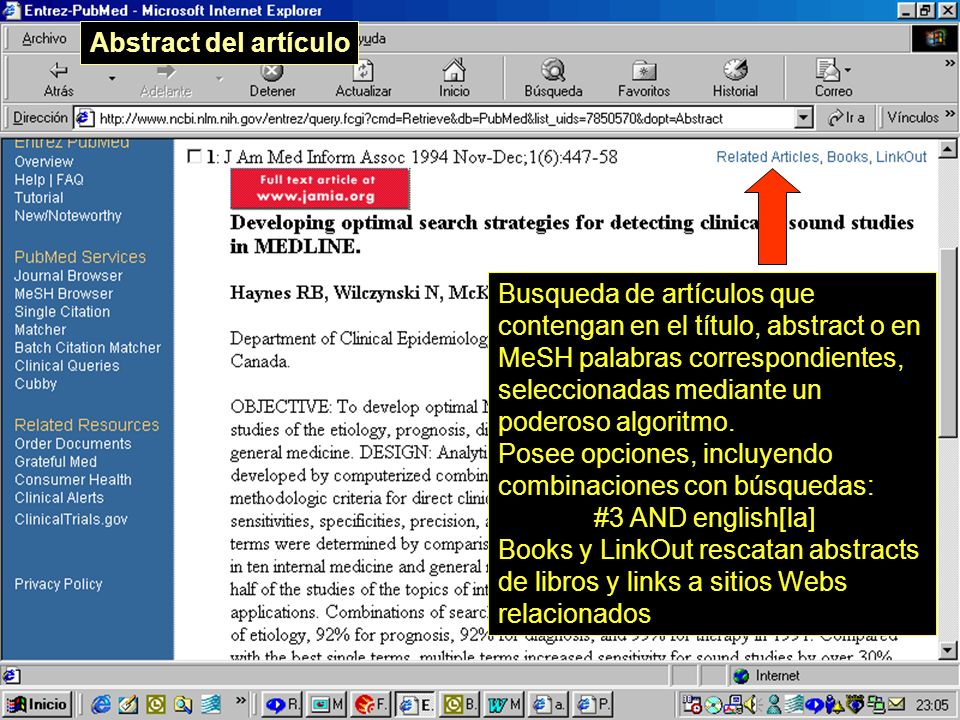Viewport: 960px width, 720px height.
Task: Click the Vínculos links bar label
Action: [912, 117]
